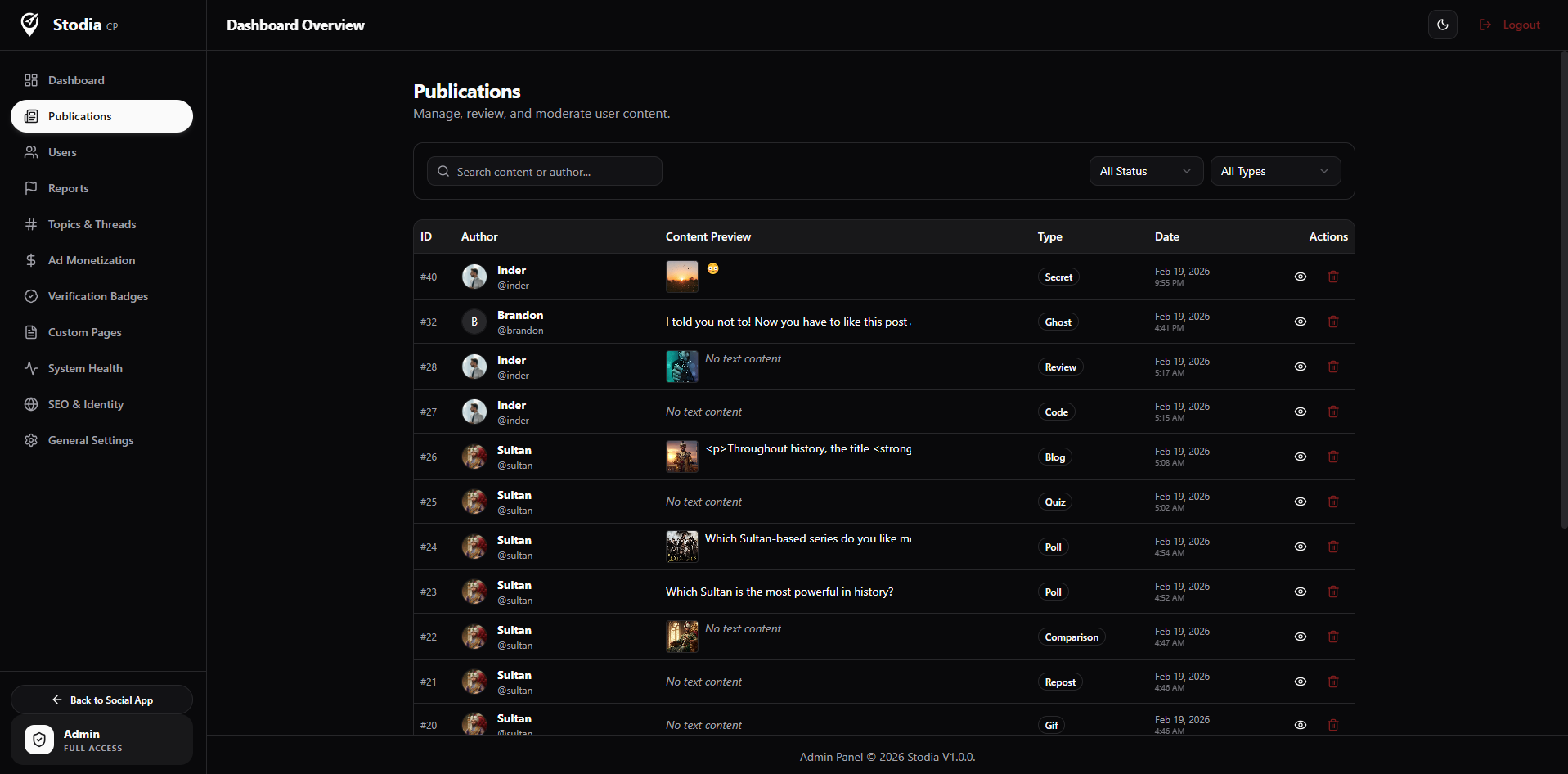Click the Back to Social App button
Image resolution: width=1568 pixels, height=774 pixels.
[x=101, y=700]
